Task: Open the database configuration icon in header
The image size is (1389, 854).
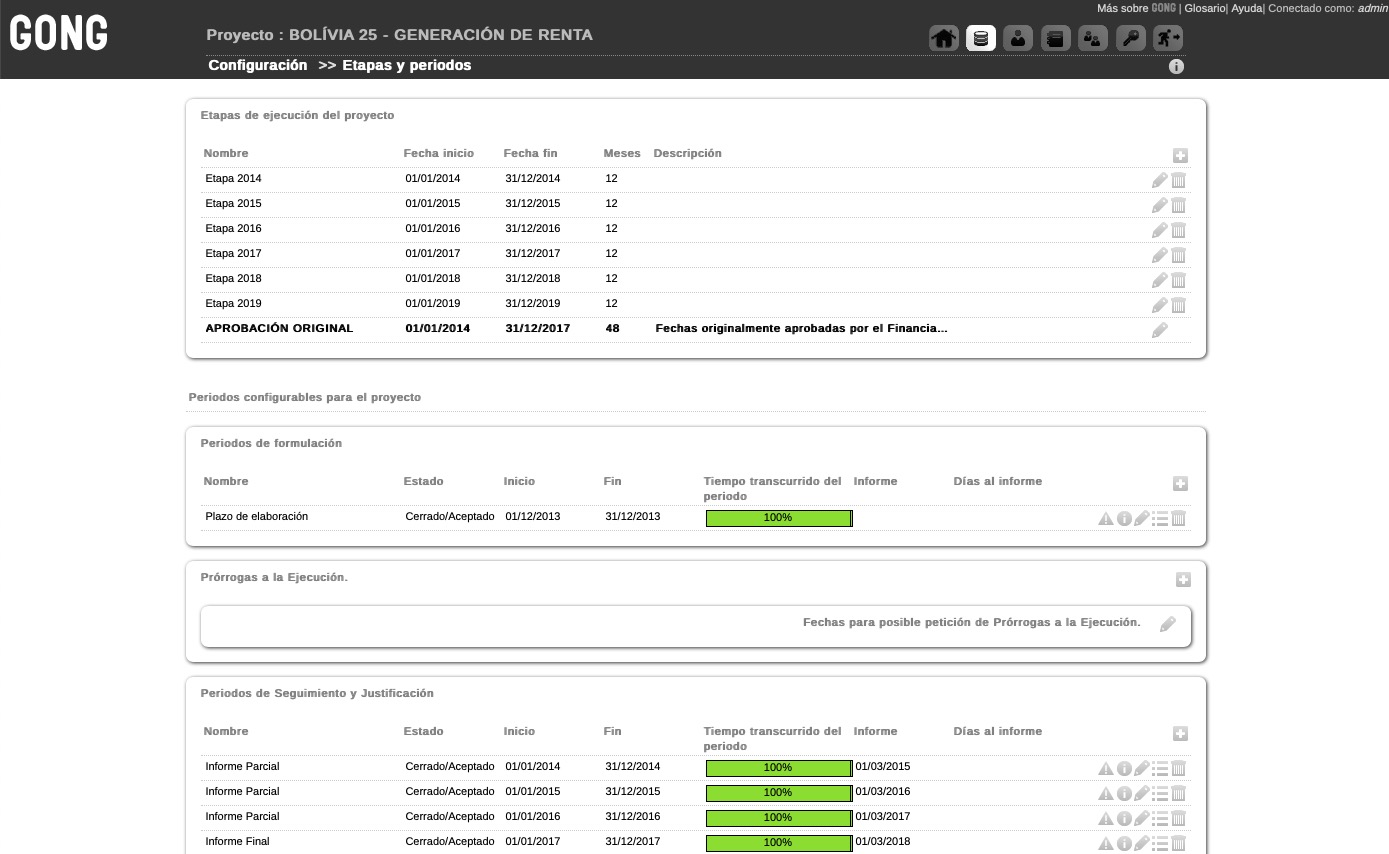Action: (x=980, y=39)
